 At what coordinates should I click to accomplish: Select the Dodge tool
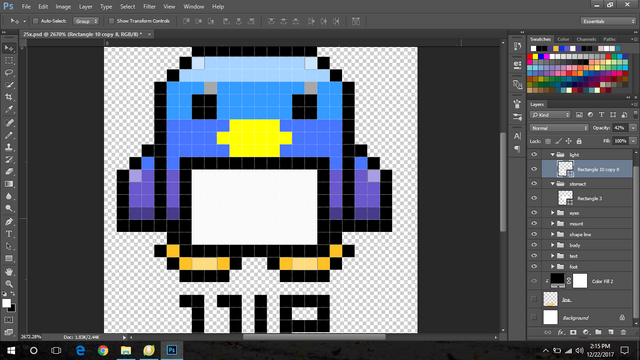click(9, 209)
